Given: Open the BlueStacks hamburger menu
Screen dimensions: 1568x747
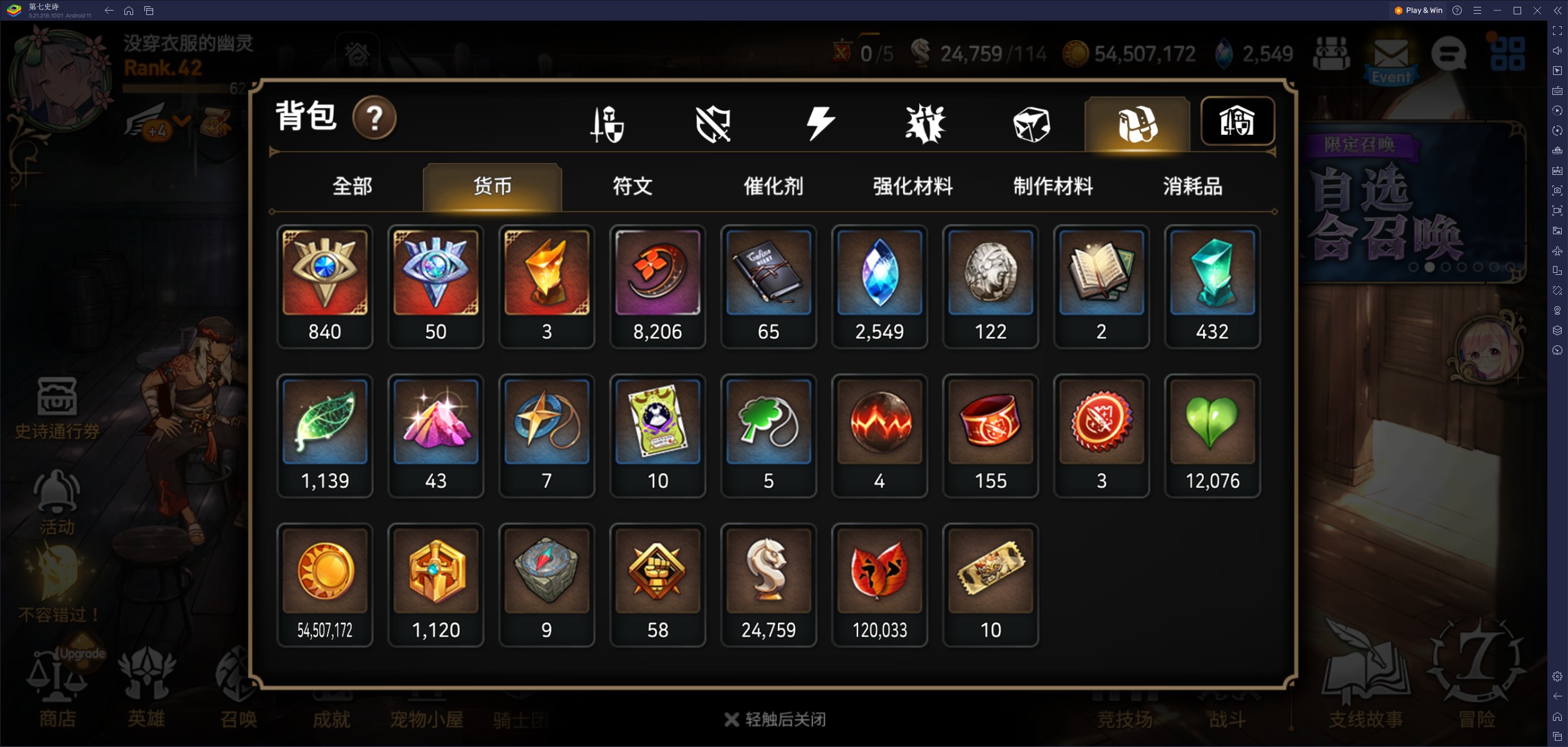Looking at the screenshot, I should pos(1477,11).
